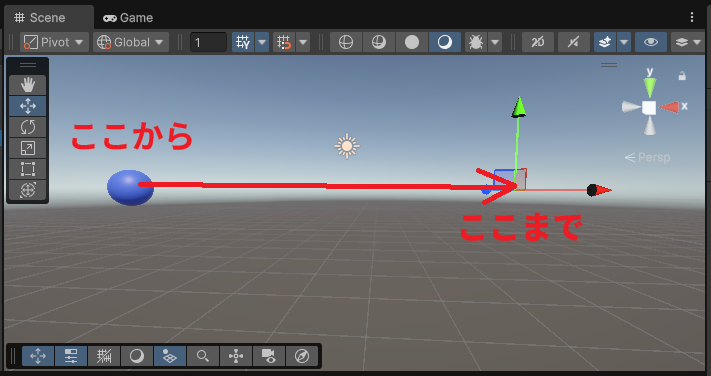711x376 pixels.
Task: Toggle scene lighting button off
Action: point(574,42)
